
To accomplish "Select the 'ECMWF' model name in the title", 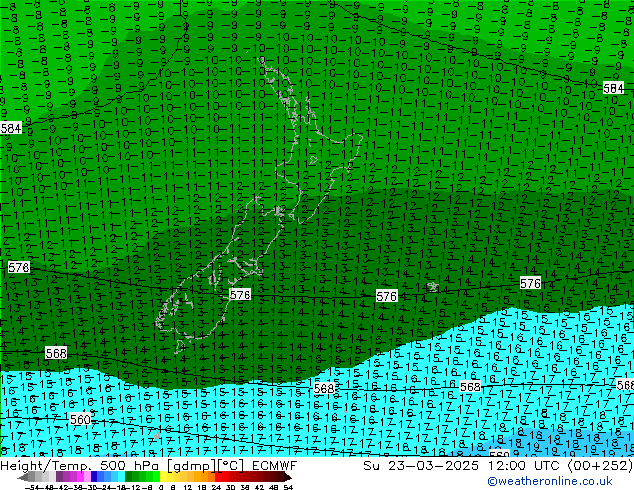I will [x=275, y=466].
